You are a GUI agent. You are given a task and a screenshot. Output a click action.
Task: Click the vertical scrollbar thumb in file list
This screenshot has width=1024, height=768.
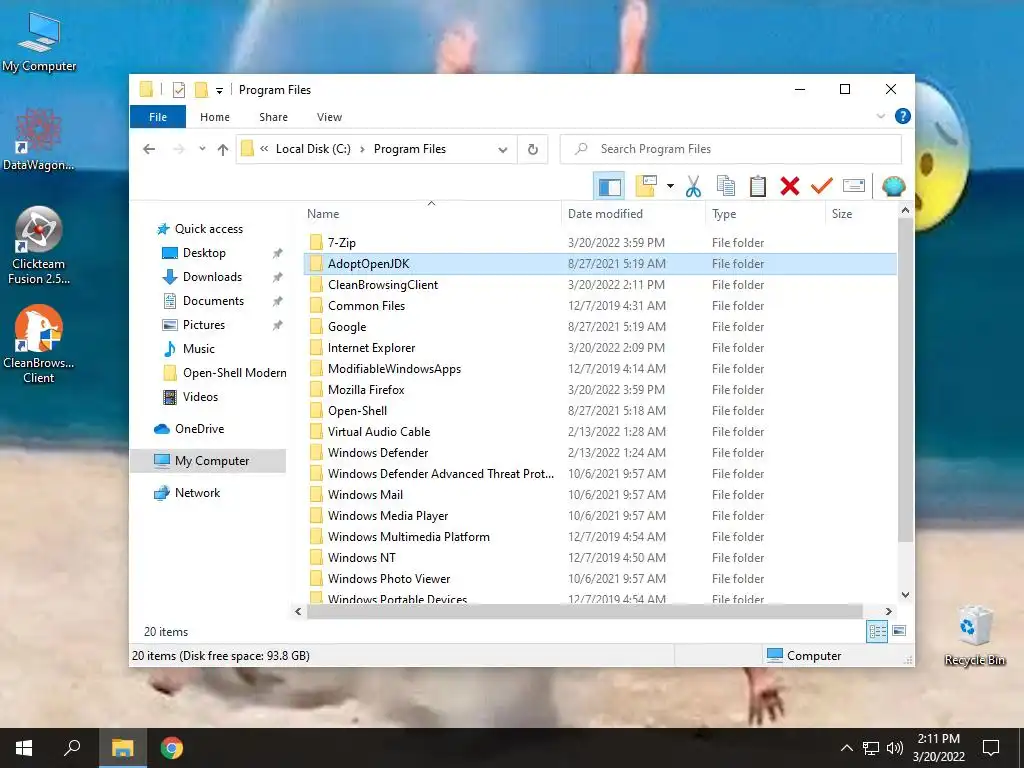pos(905,380)
